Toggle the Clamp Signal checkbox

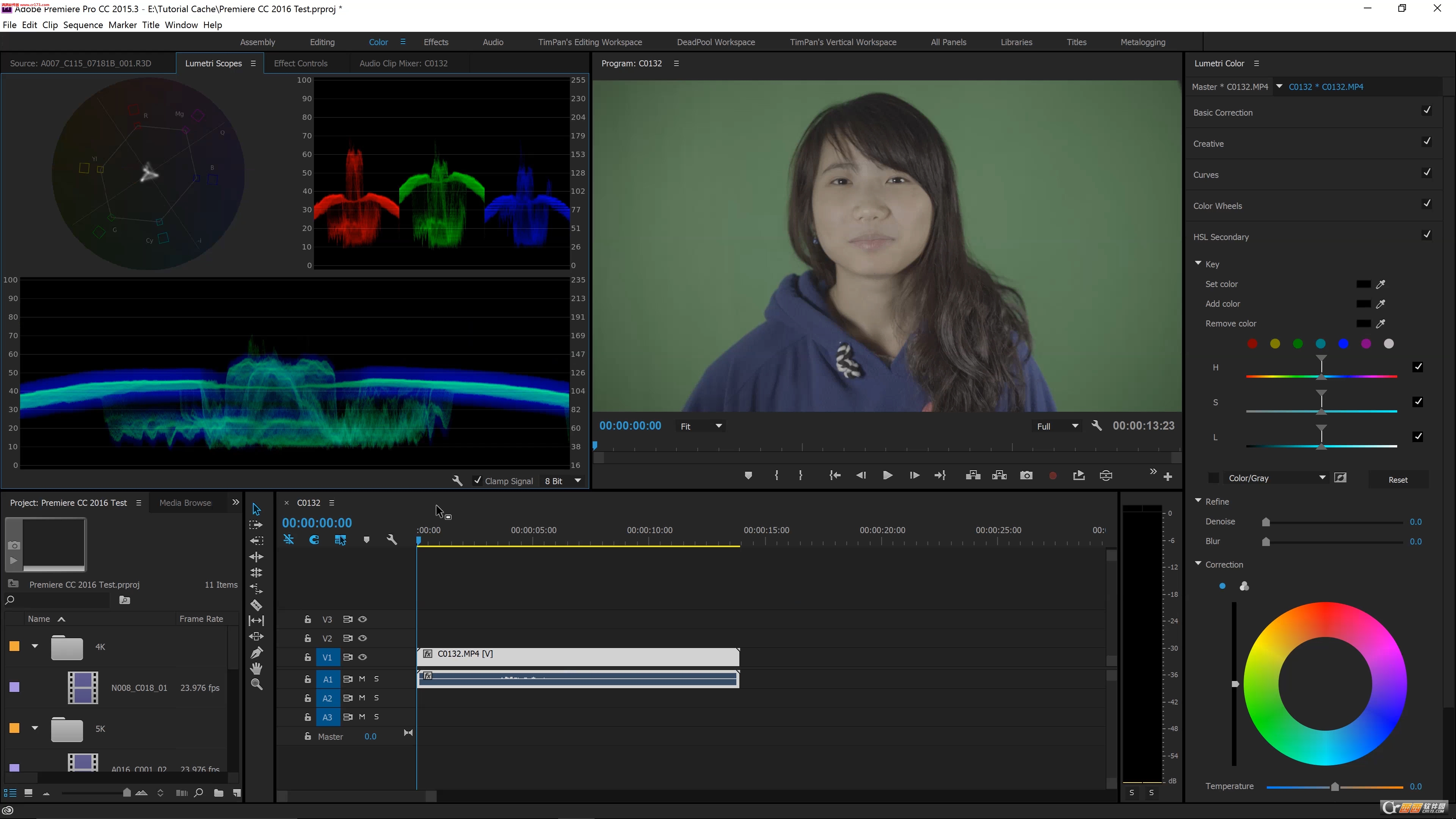478,480
